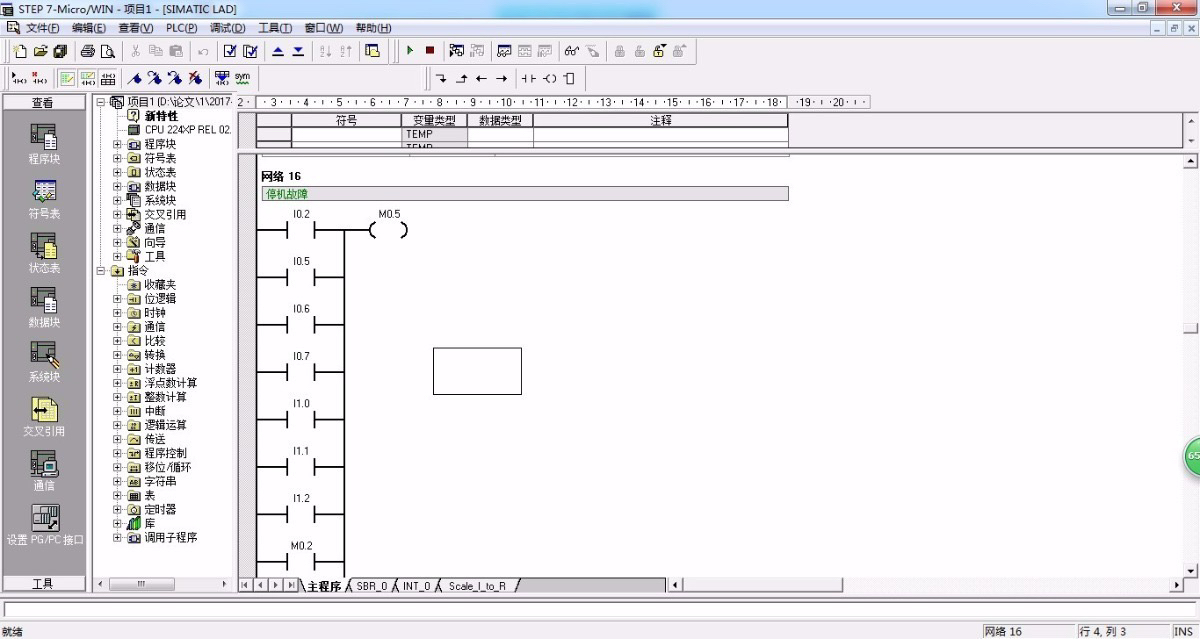Click the editor horizontal scrollbar right arrow

[1177, 585]
